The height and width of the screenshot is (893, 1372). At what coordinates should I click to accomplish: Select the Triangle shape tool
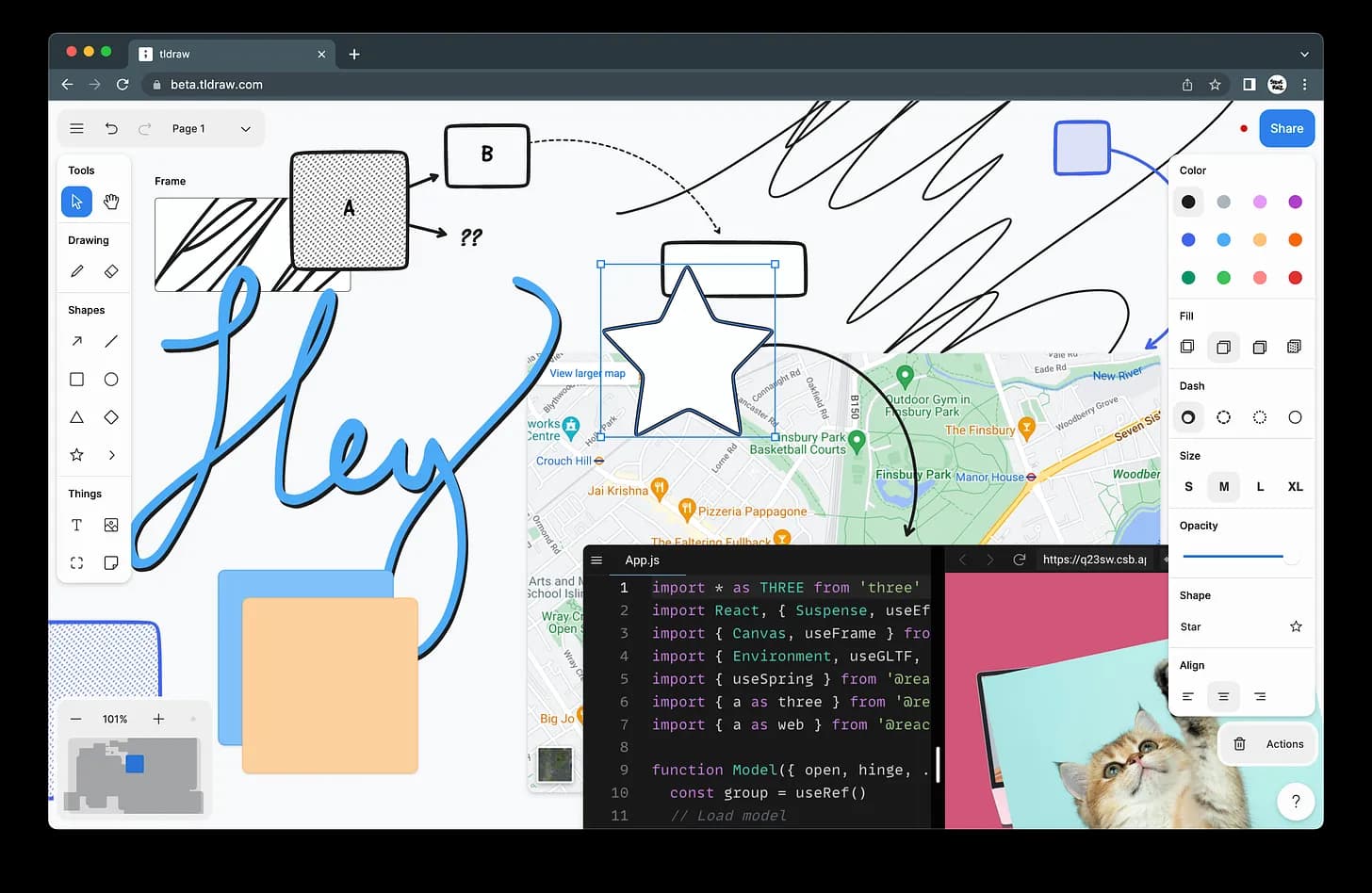click(x=77, y=417)
